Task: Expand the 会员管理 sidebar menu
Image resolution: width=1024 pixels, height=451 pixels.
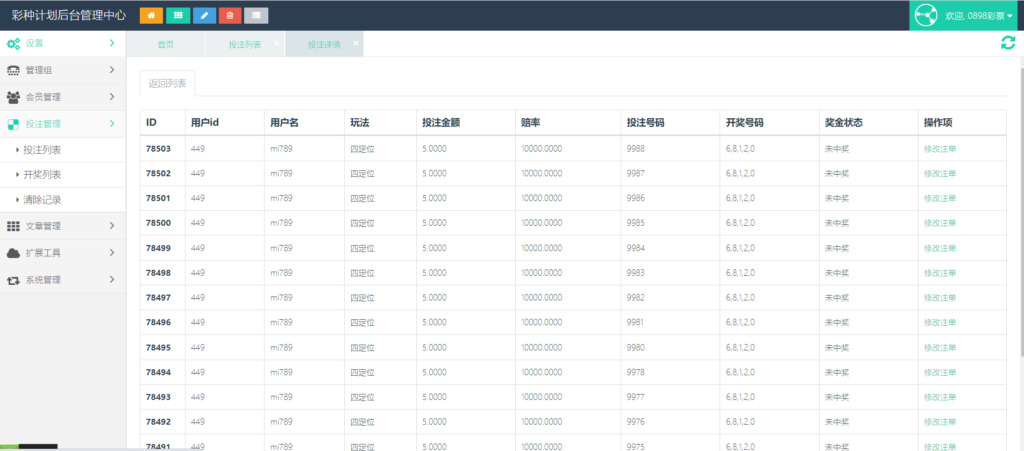Action: click(62, 97)
